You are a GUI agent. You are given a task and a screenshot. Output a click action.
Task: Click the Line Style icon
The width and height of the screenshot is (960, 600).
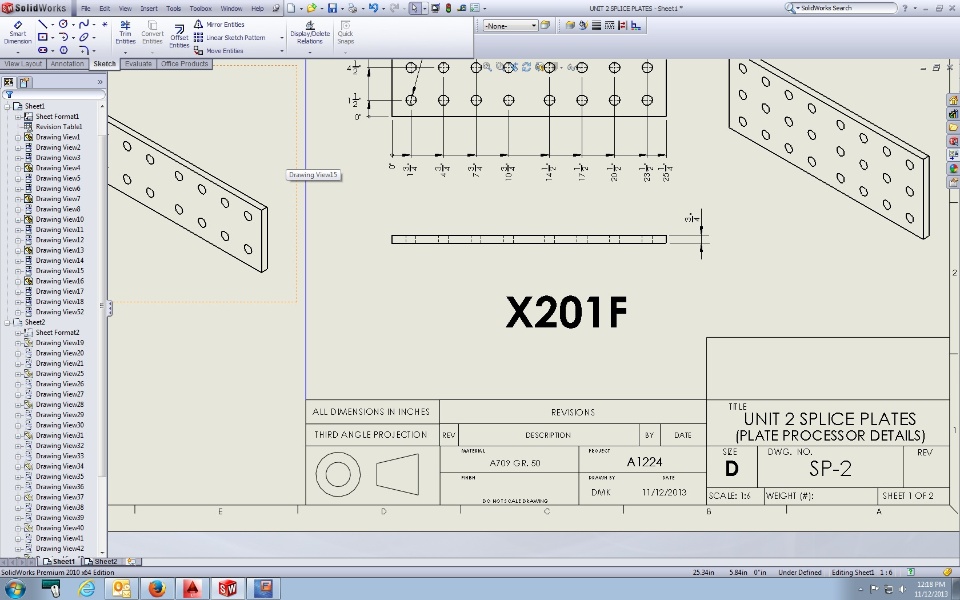click(609, 25)
